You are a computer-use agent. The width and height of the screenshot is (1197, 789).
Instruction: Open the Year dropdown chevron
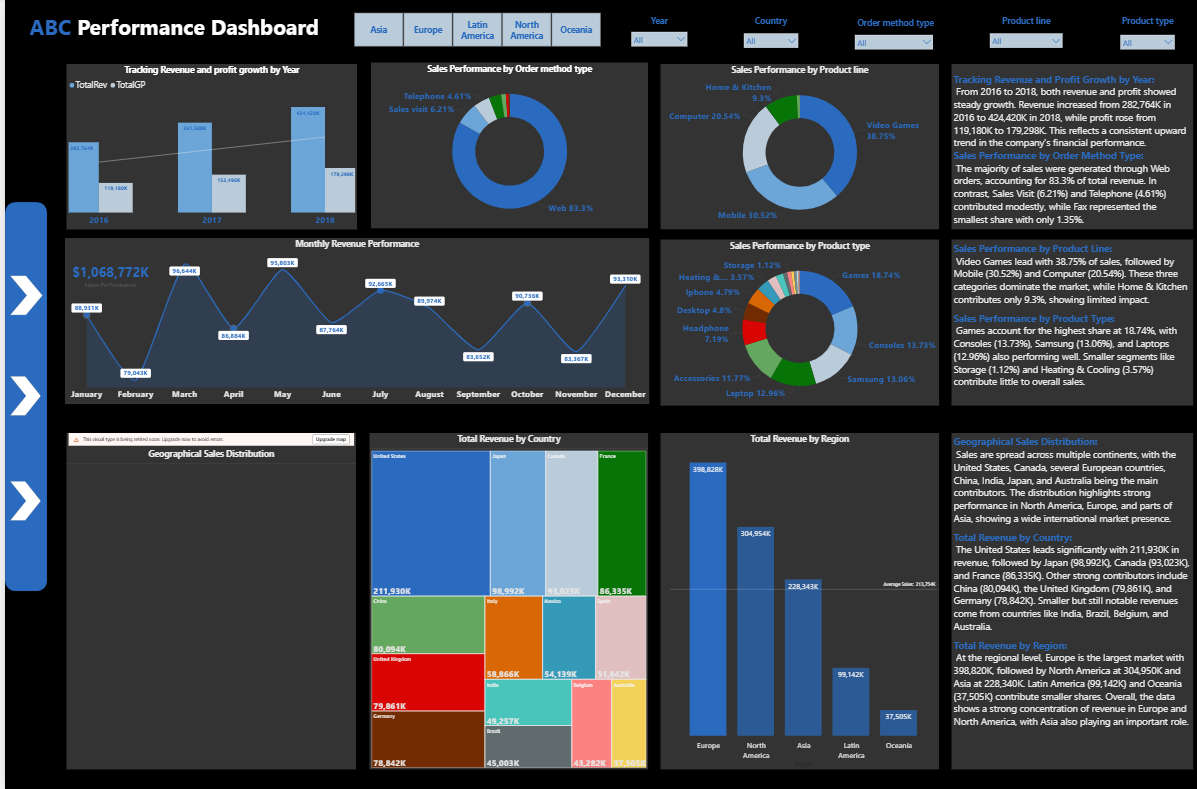point(679,38)
